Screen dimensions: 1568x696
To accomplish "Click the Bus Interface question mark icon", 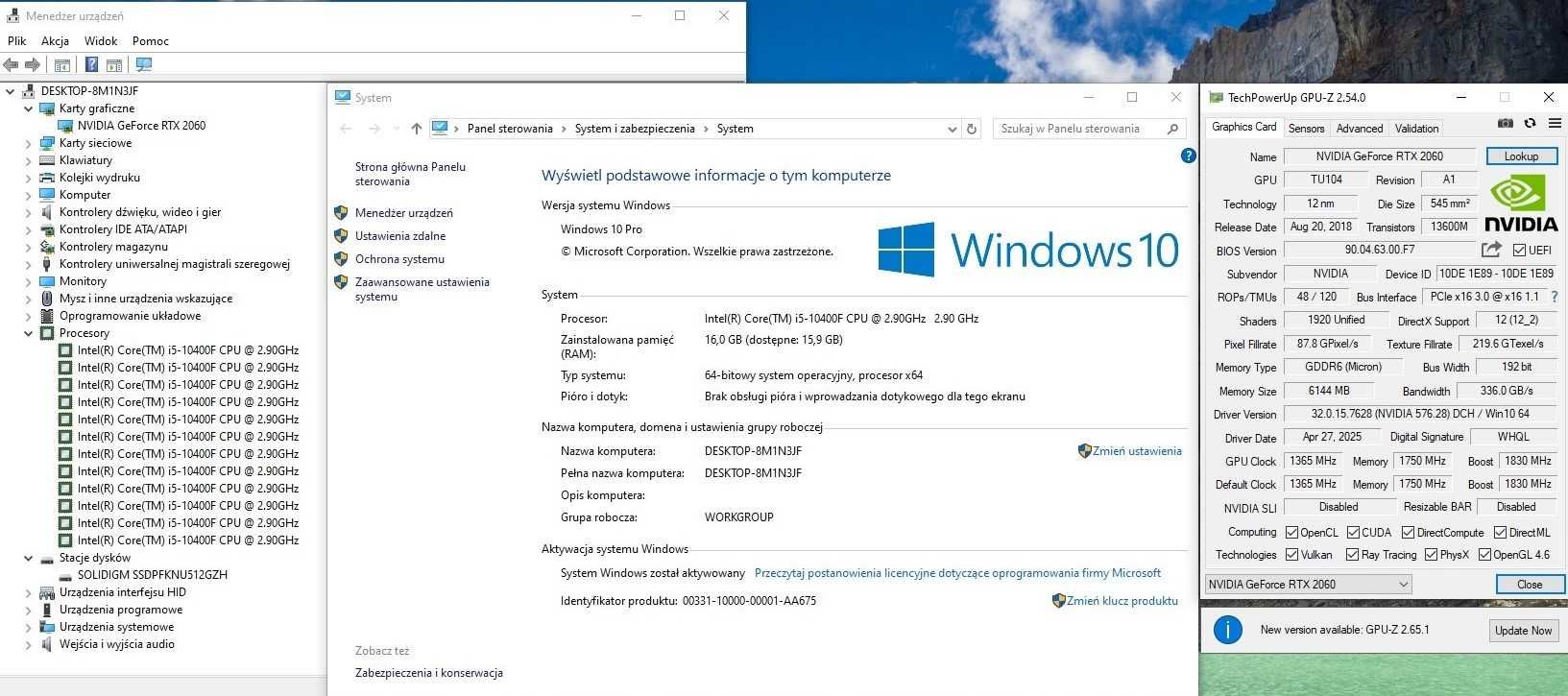I will [x=1555, y=297].
